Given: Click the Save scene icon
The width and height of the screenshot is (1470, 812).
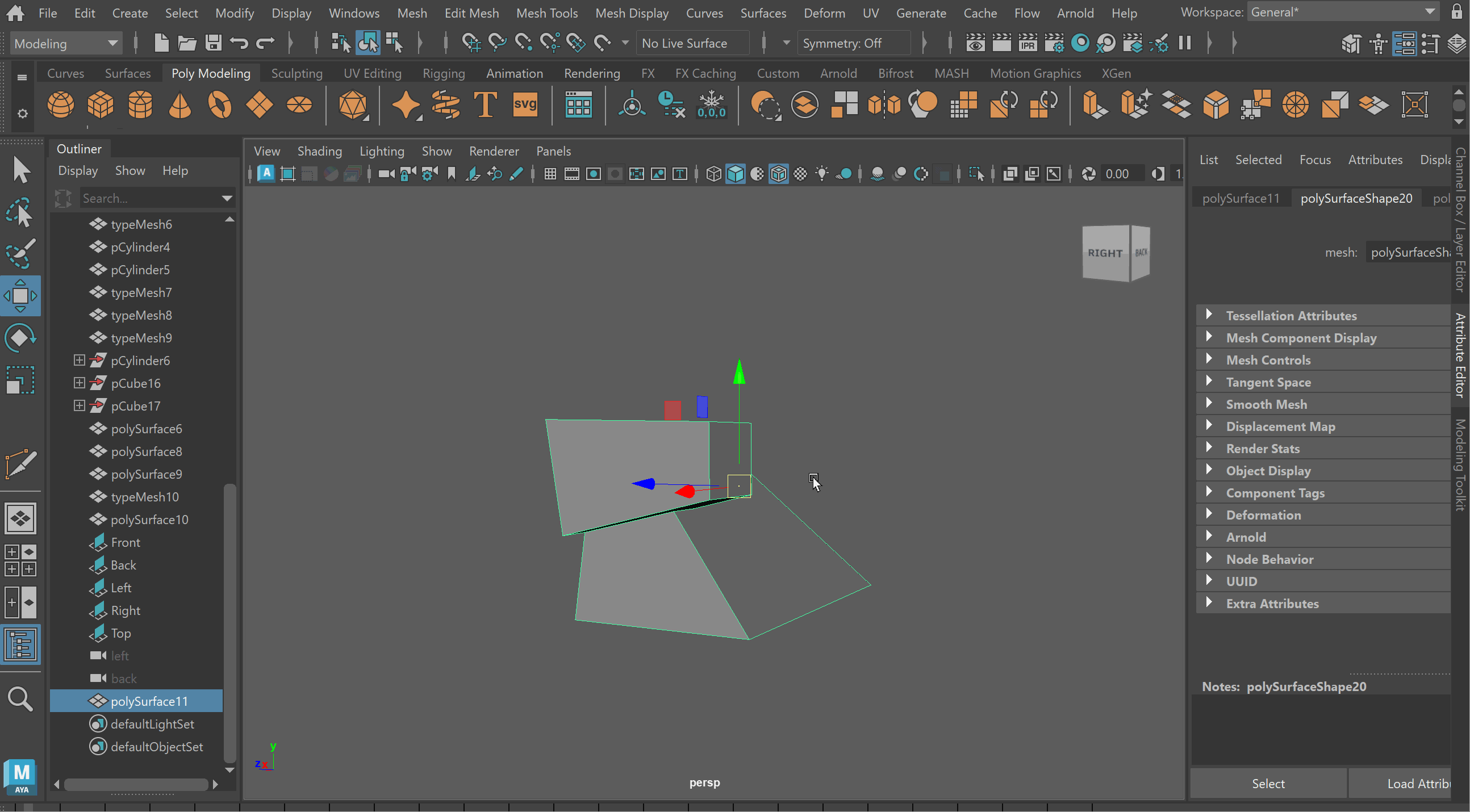Looking at the screenshot, I should 214,43.
